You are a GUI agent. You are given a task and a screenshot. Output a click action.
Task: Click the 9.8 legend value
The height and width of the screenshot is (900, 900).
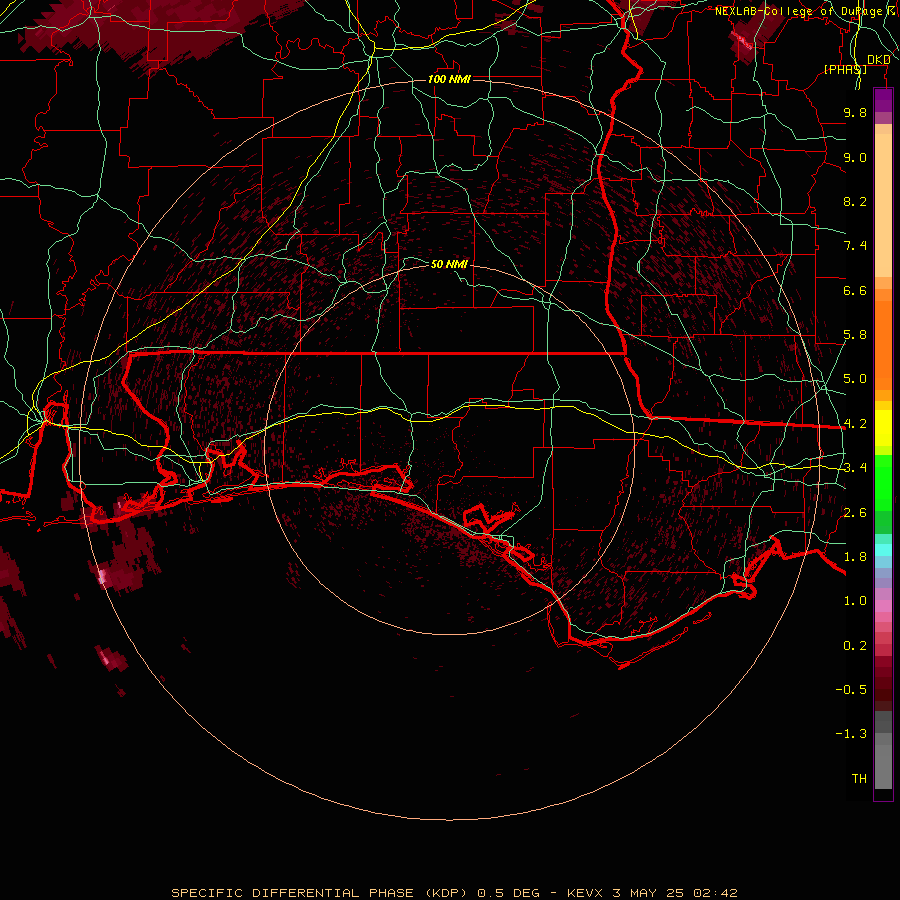pos(855,112)
